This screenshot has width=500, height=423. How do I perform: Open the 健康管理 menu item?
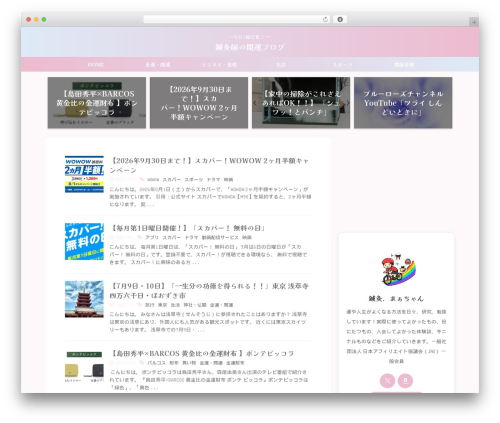tap(404, 65)
